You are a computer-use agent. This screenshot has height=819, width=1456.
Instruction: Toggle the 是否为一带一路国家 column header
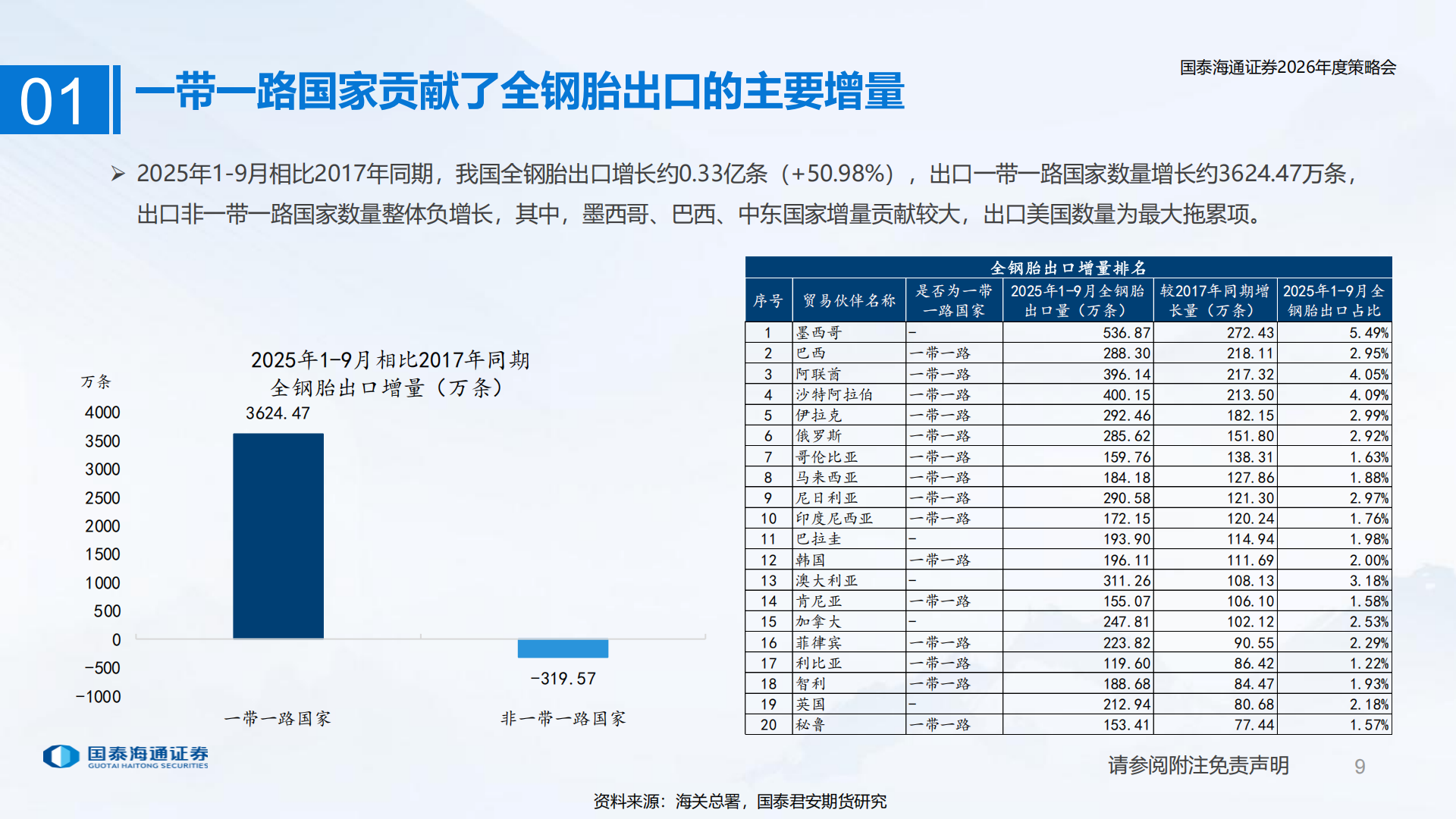(x=953, y=300)
